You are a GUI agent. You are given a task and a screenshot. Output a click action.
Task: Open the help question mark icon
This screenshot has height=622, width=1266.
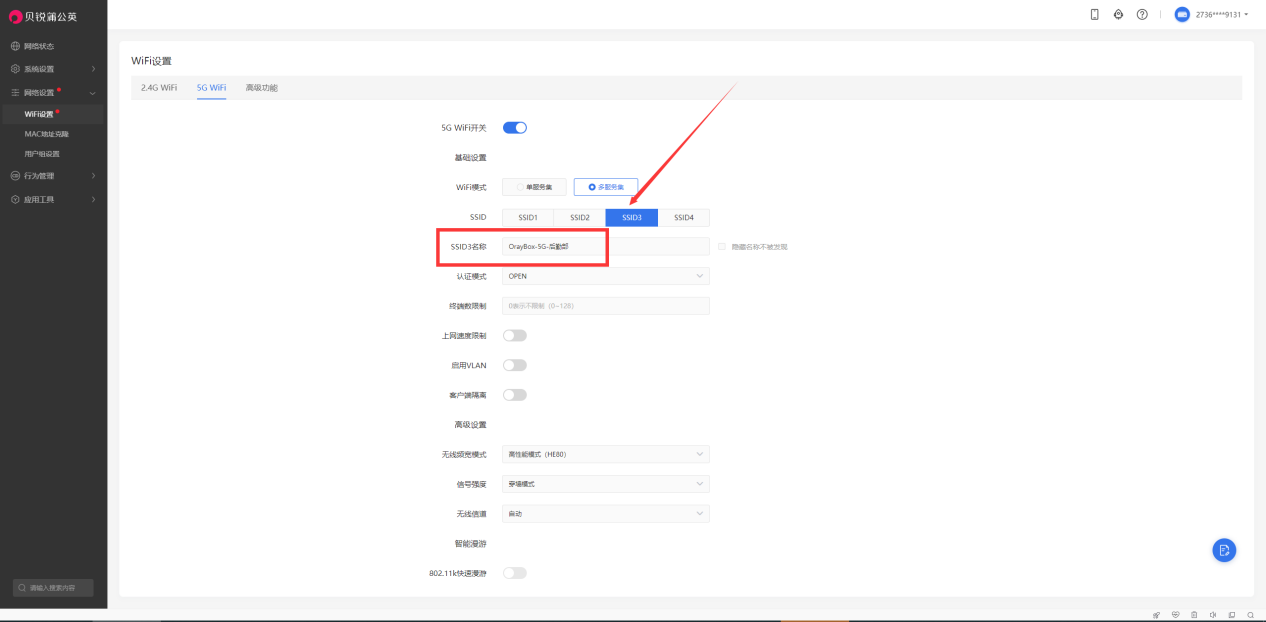[x=1142, y=14]
